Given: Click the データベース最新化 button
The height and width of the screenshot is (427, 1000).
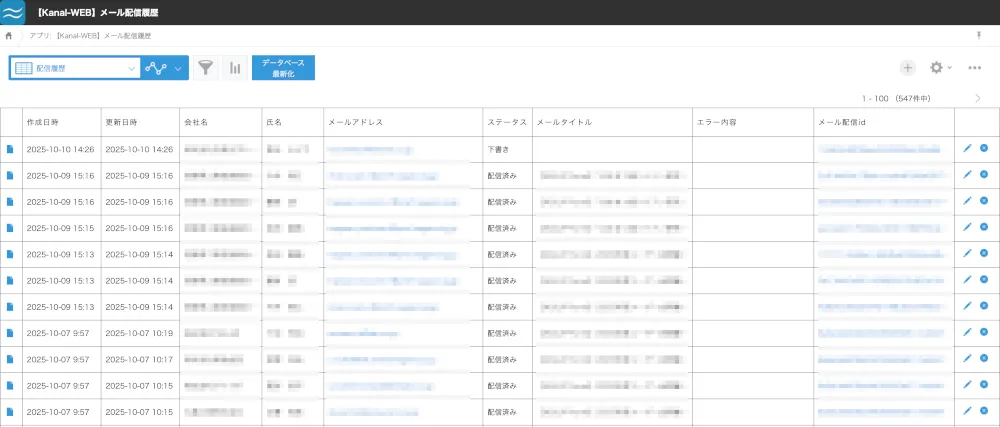Looking at the screenshot, I should tap(283, 68).
